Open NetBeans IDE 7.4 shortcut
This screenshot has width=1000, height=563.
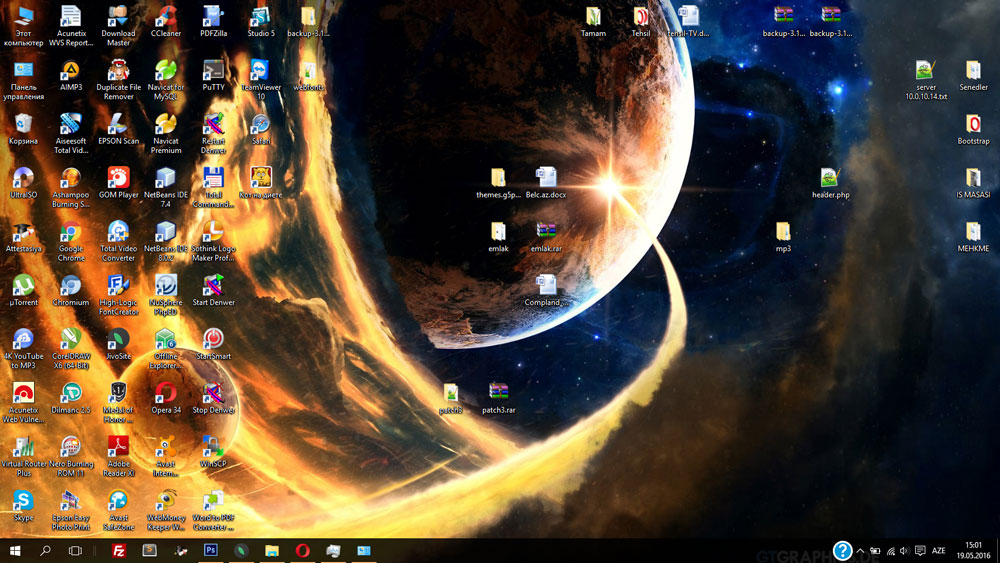click(x=166, y=187)
